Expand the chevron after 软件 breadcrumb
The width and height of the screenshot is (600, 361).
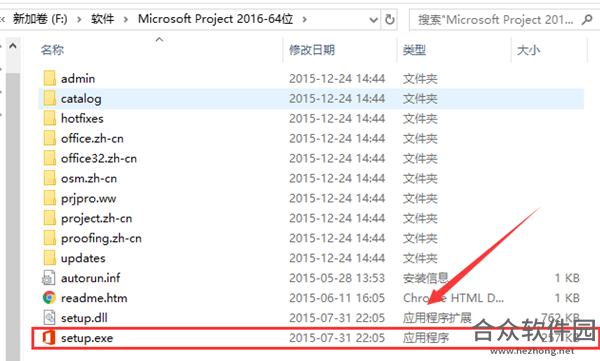126,19
